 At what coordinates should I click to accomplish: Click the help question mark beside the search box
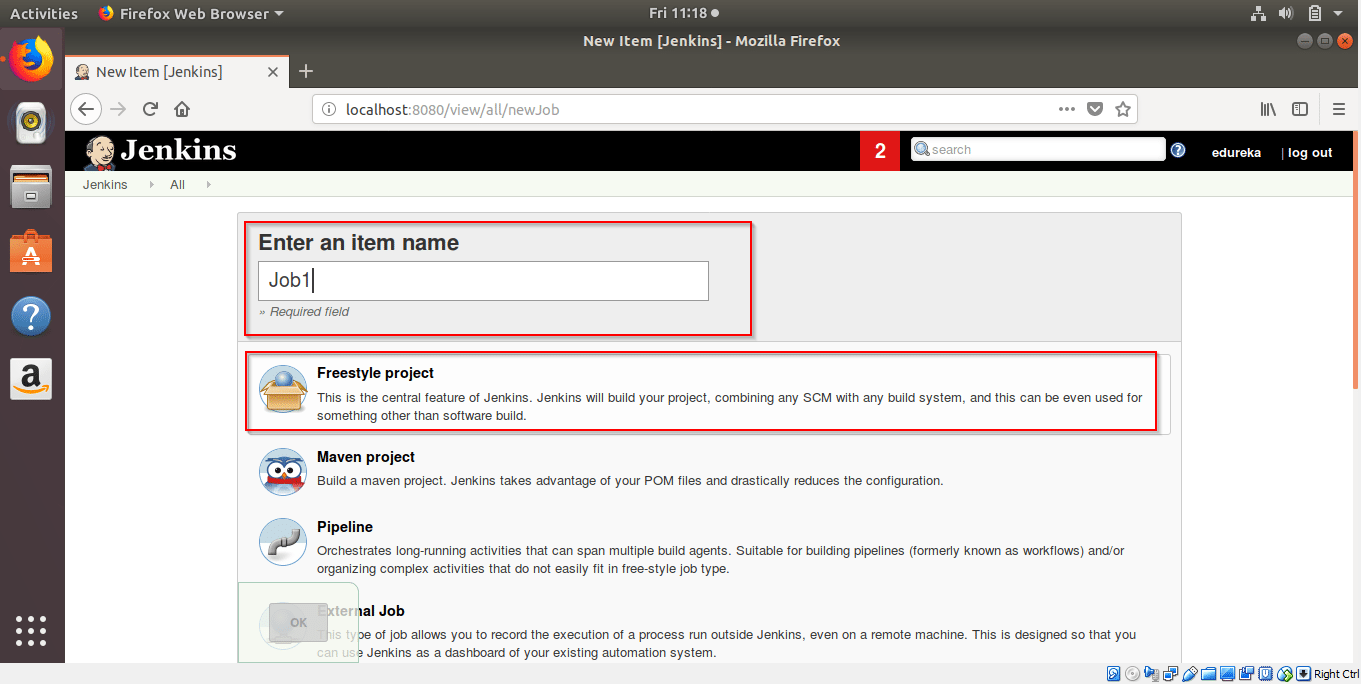tap(1177, 149)
